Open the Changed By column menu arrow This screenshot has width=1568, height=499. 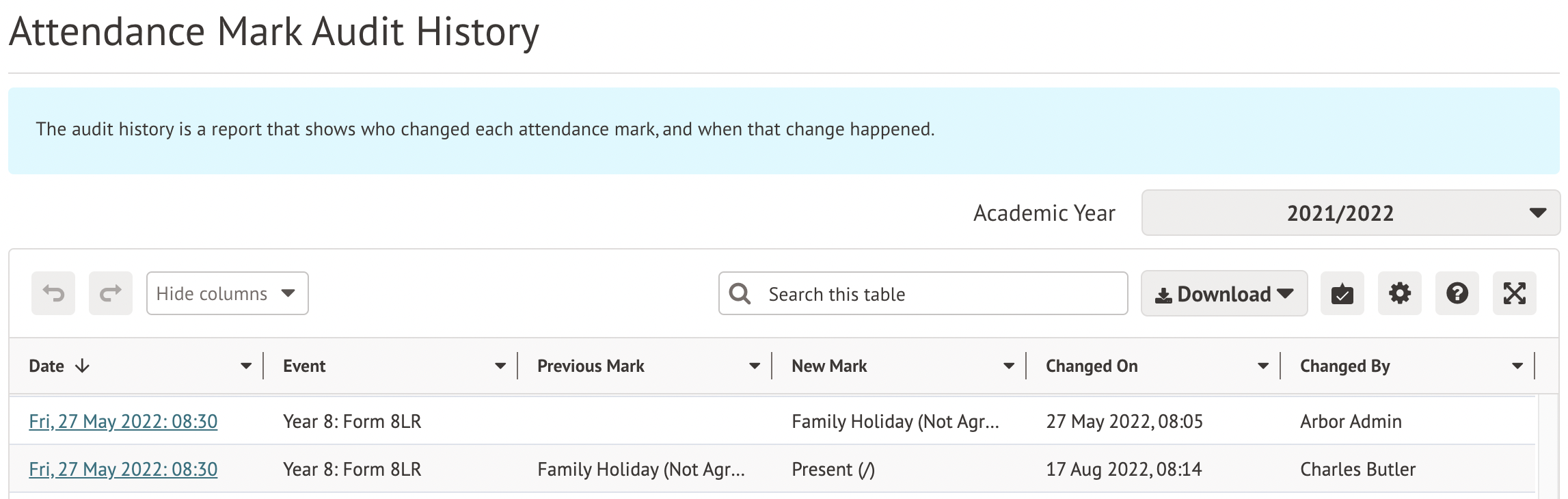coord(1517,366)
